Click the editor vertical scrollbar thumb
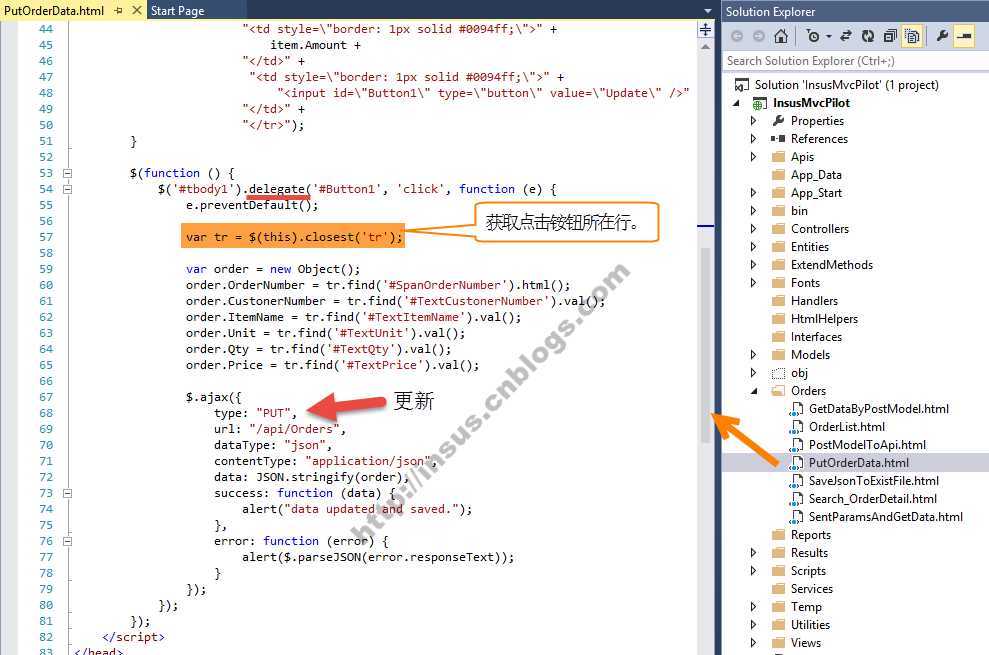 pyautogui.click(x=706, y=344)
